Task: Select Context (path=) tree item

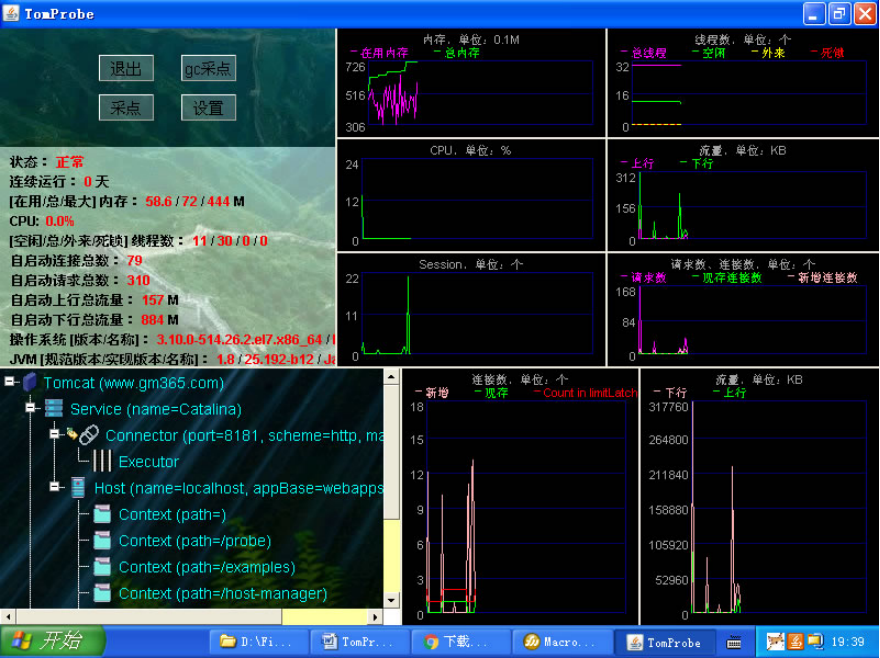Action: [x=172, y=514]
